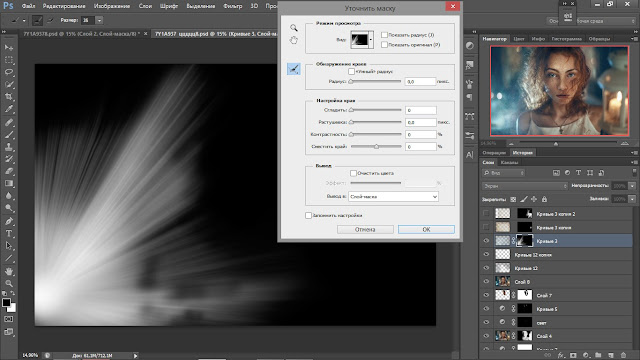Select the Dodge tool

[x=9, y=208]
